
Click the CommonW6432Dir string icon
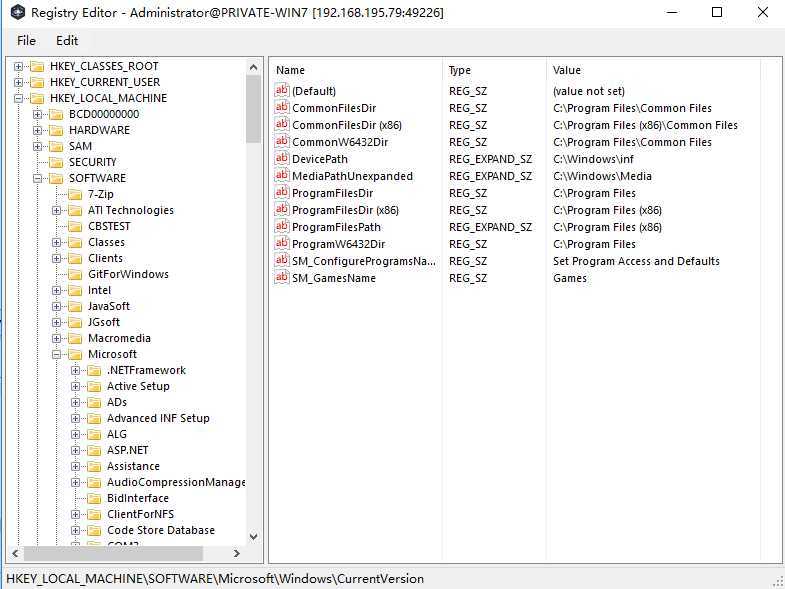coord(282,141)
